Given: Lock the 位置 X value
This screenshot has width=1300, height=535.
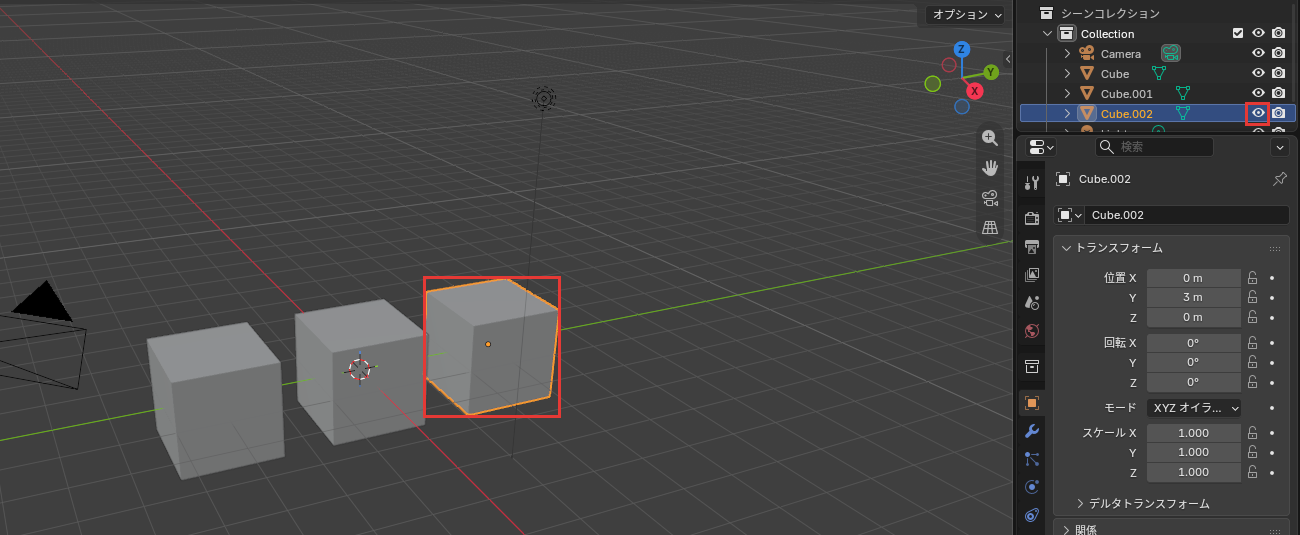Looking at the screenshot, I should click(1252, 277).
